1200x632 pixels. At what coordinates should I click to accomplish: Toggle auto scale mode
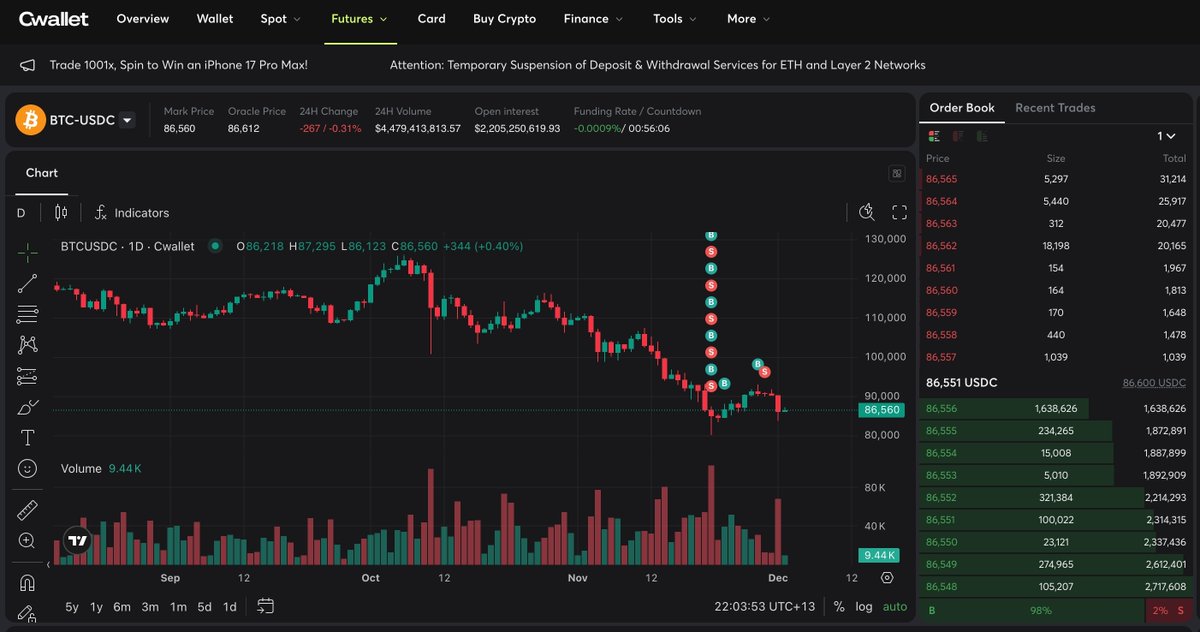pyautogui.click(x=895, y=606)
